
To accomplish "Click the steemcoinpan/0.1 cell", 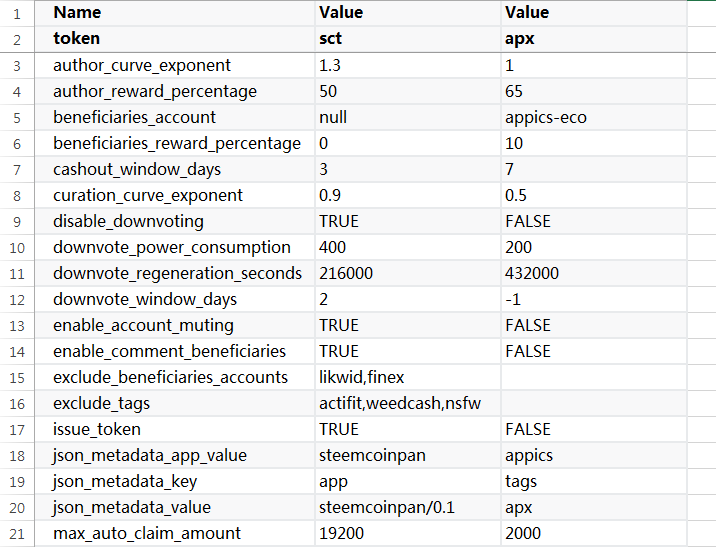I will [387, 507].
